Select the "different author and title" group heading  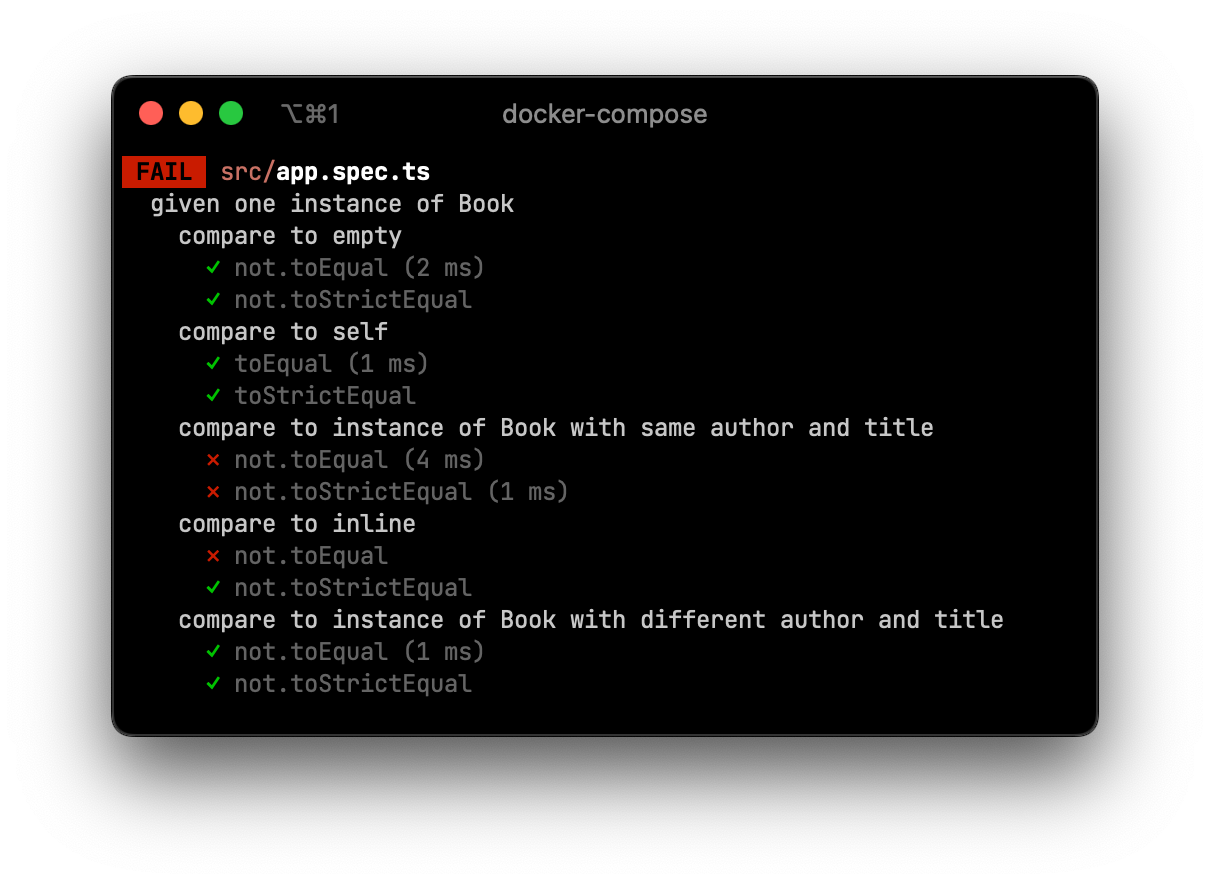[x=591, y=620]
